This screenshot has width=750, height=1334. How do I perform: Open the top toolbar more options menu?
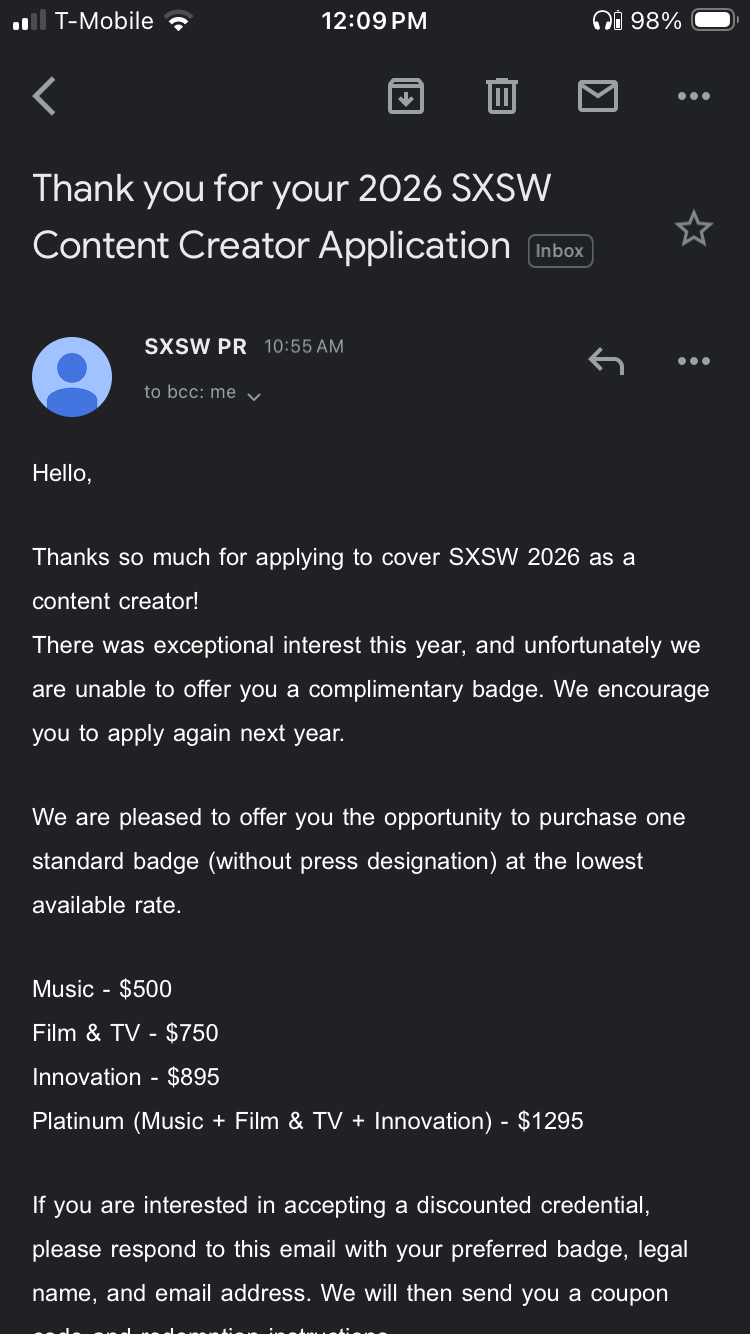[693, 96]
